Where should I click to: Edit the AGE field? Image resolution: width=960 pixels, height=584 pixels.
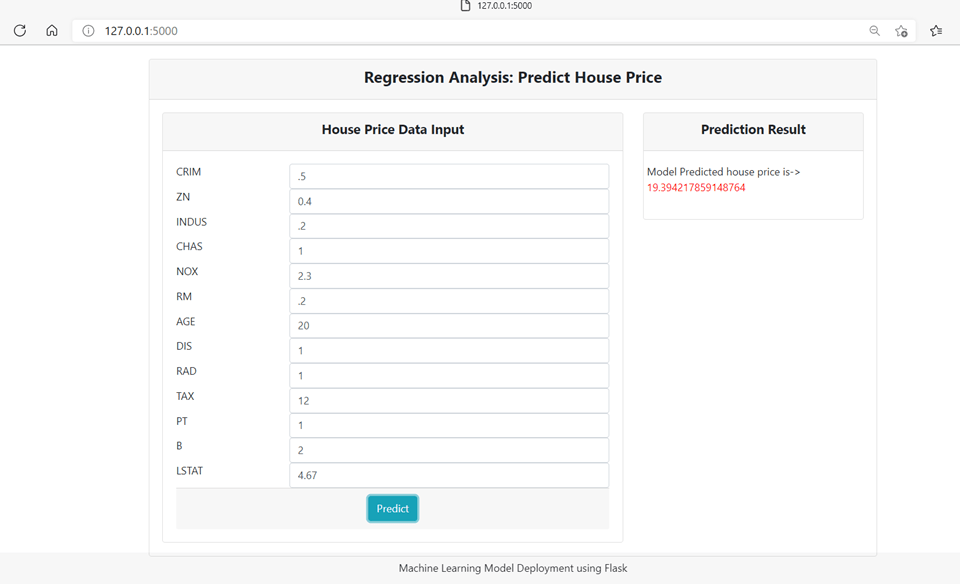(x=449, y=326)
